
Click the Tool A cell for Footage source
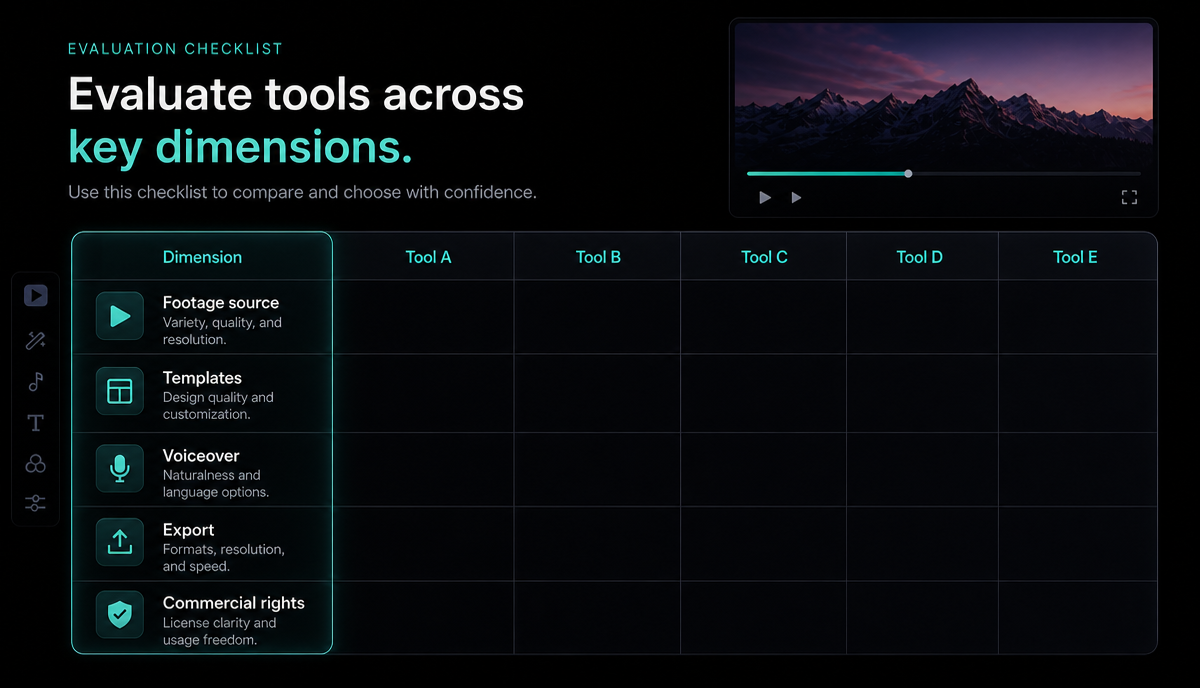point(423,317)
